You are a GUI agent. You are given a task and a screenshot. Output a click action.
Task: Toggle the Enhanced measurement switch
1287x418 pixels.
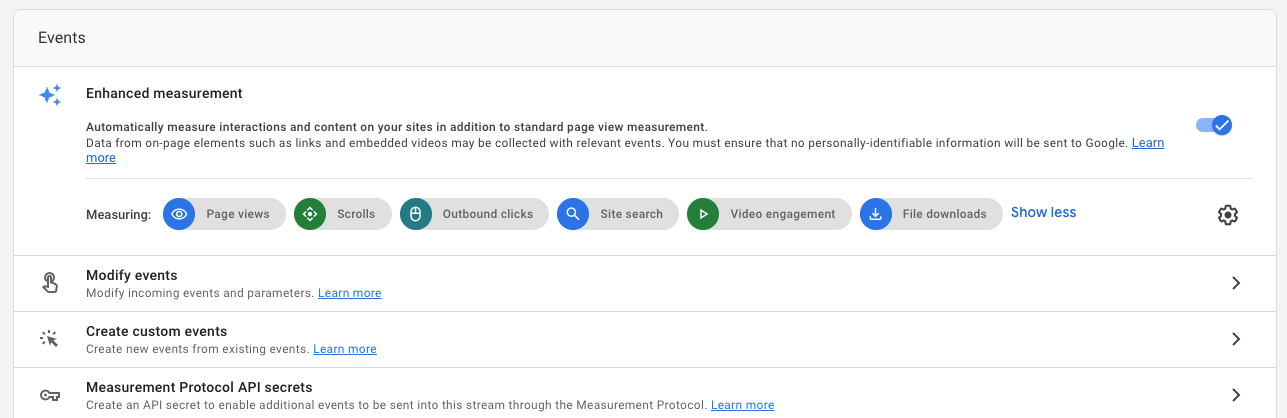(x=1214, y=125)
